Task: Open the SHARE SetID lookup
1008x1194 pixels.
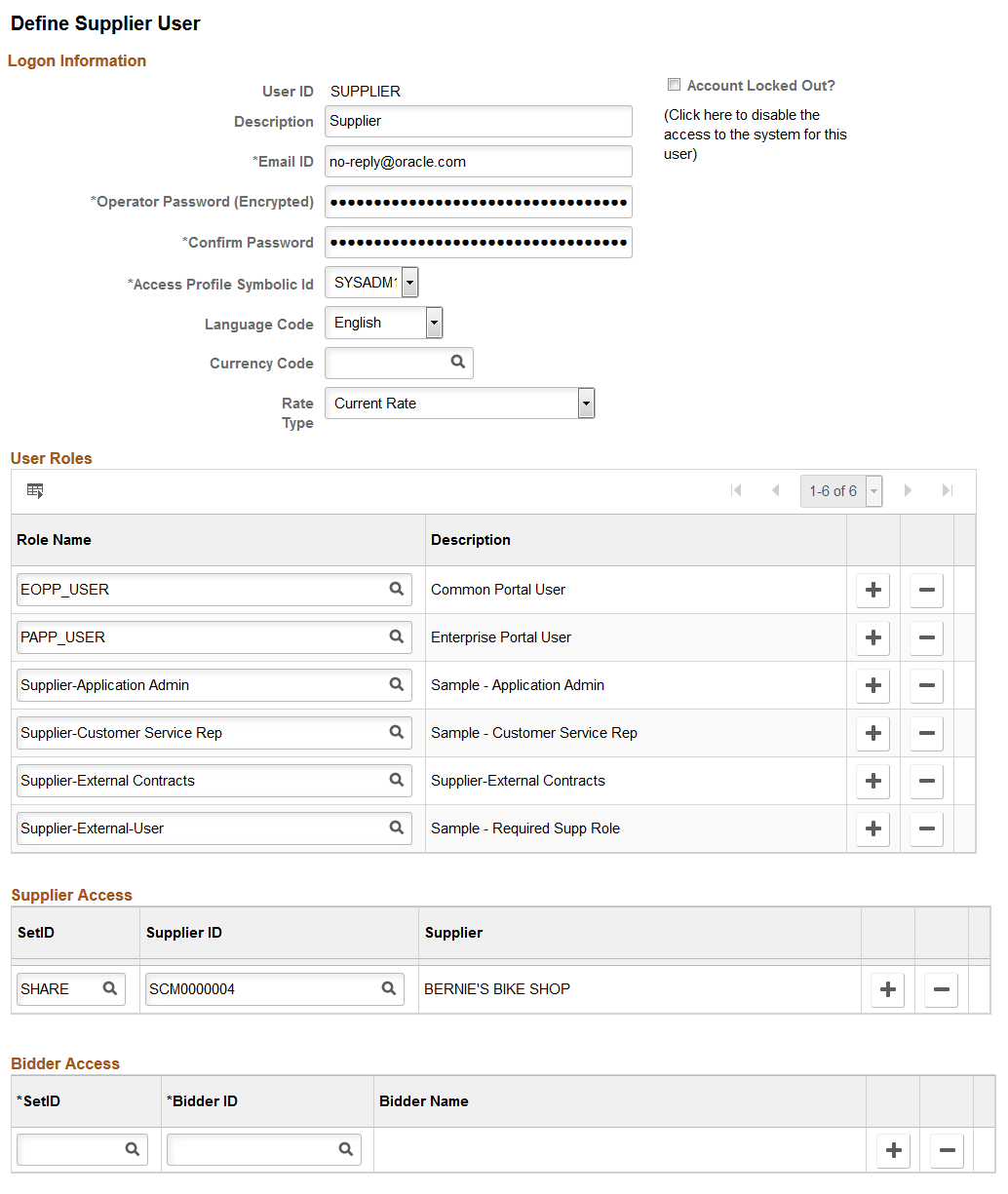Action: (112, 988)
